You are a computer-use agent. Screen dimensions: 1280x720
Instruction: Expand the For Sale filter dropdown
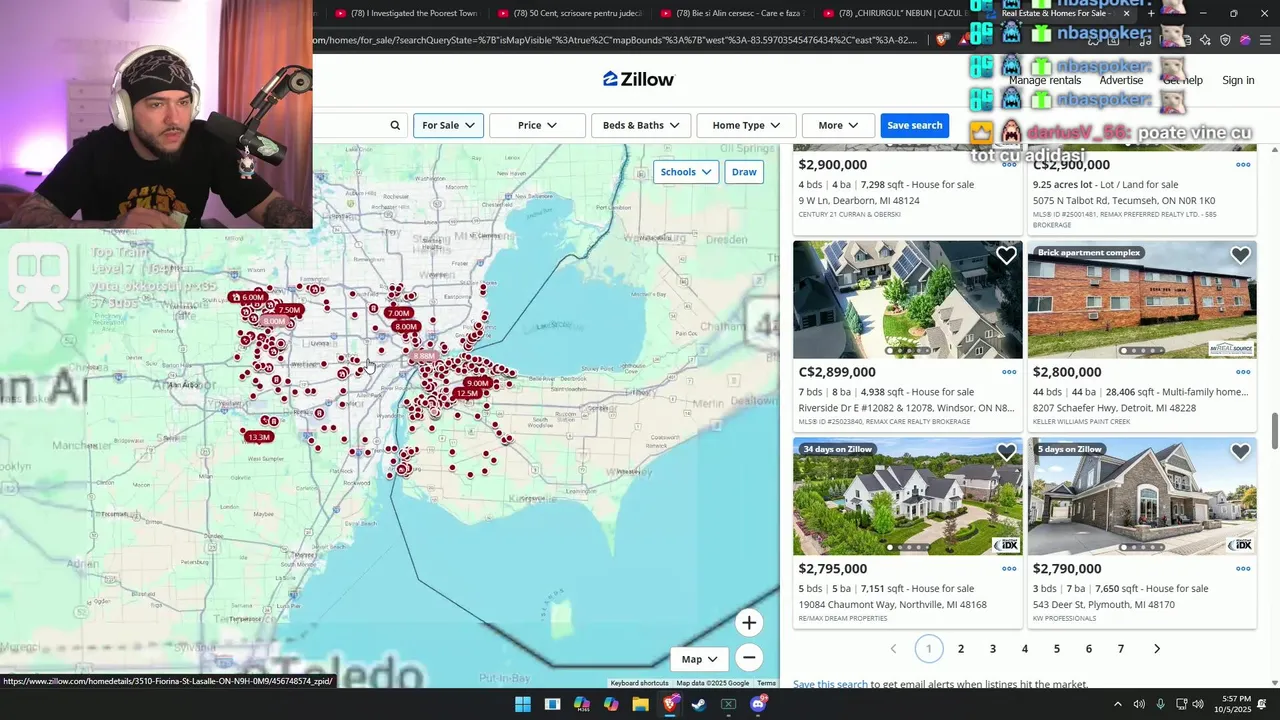coord(448,125)
